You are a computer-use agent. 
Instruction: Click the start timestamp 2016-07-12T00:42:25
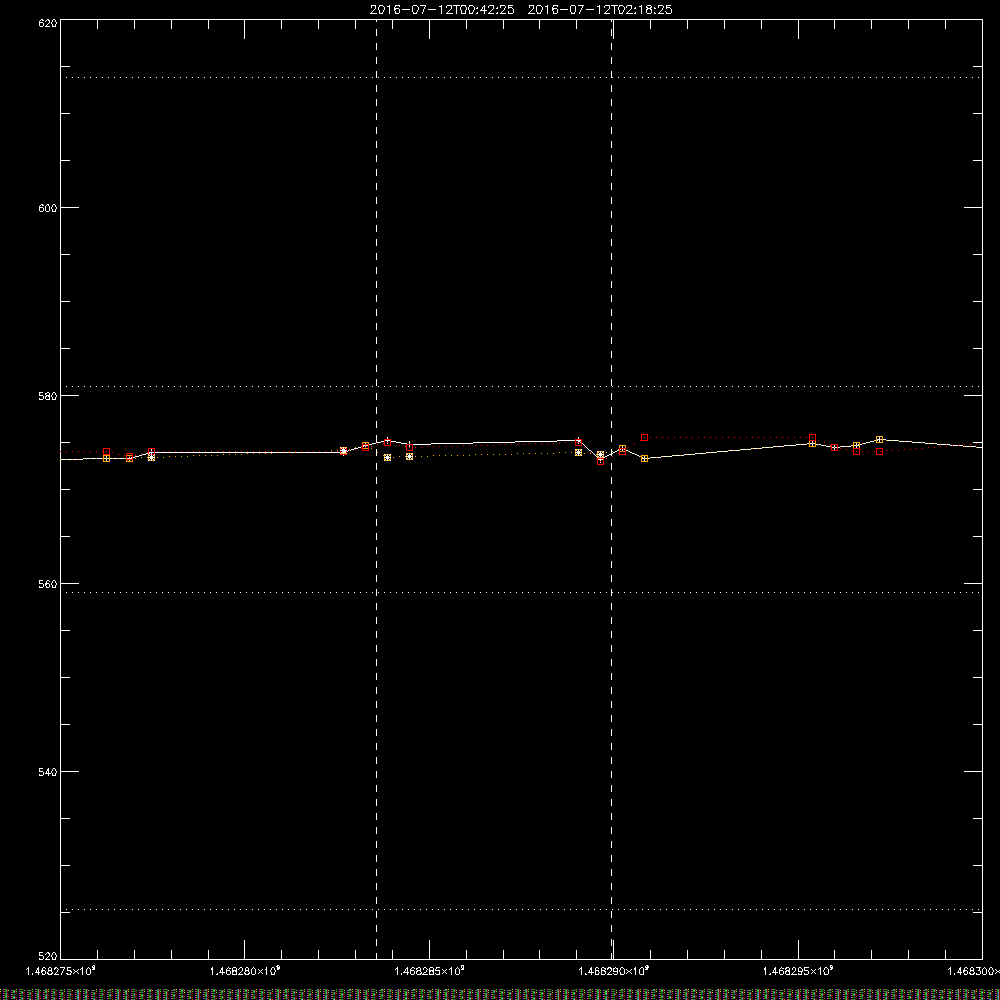[x=442, y=10]
